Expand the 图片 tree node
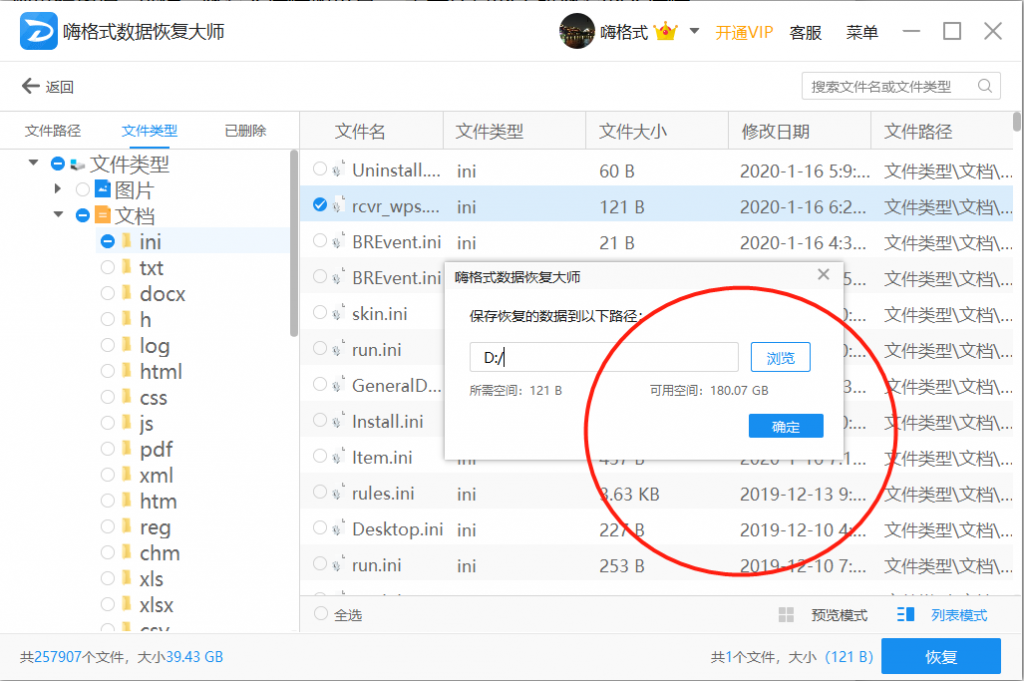Screen dimensions: 1024x681 57,189
